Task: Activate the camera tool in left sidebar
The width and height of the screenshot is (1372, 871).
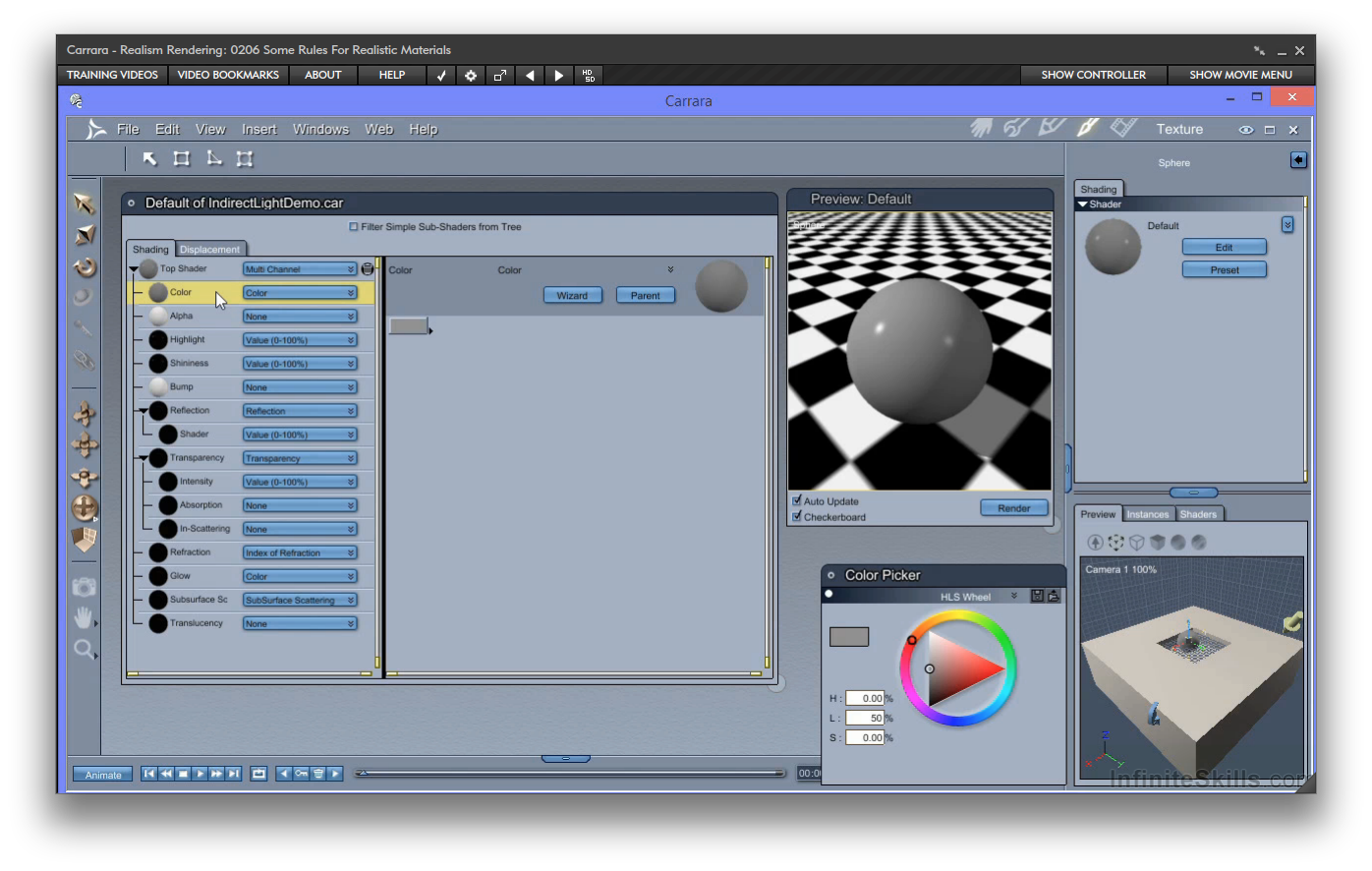Action: coord(85,587)
